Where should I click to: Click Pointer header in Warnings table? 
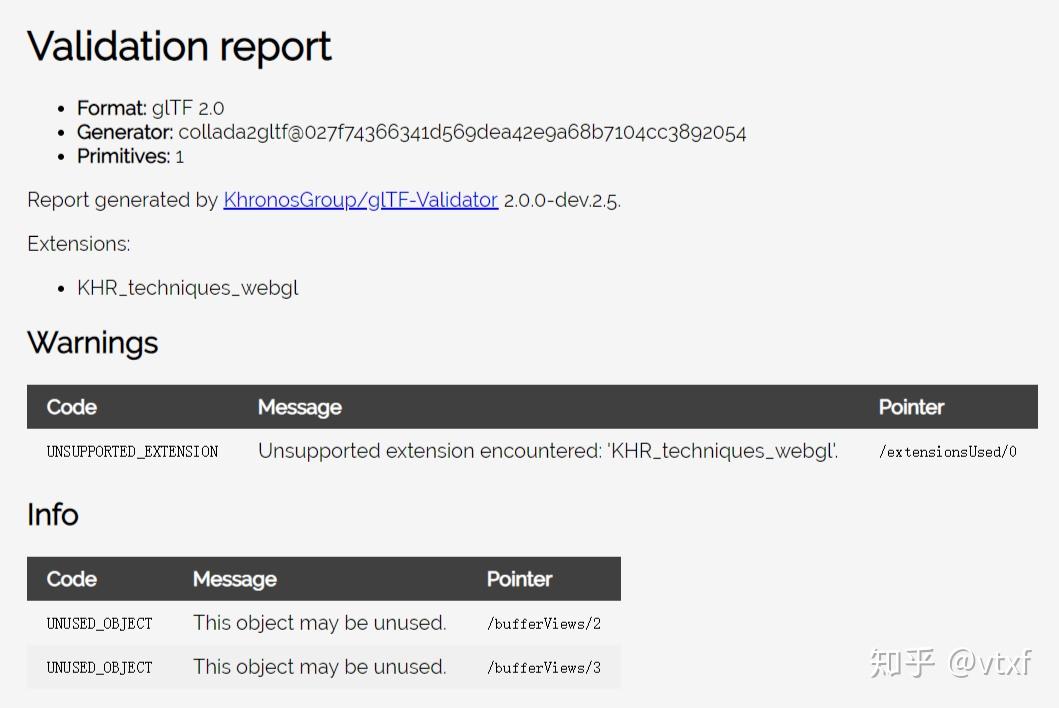pos(911,407)
